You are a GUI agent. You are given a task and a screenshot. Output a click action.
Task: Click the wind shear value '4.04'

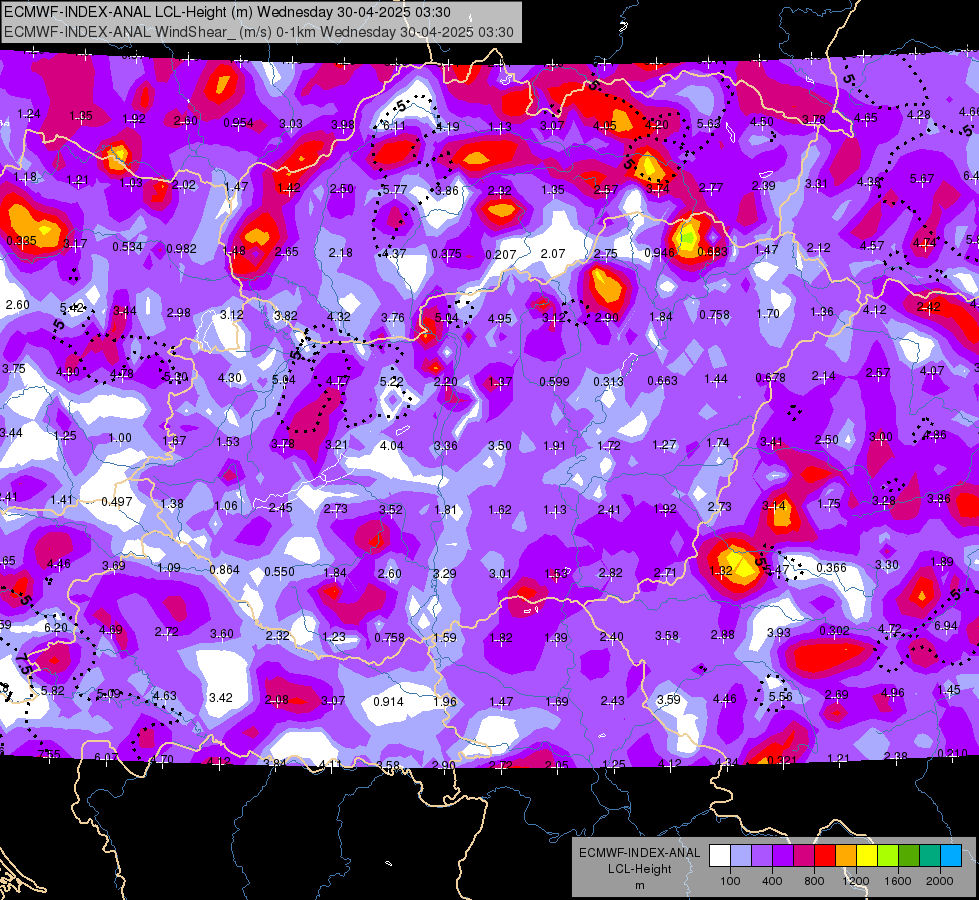[x=391, y=445]
